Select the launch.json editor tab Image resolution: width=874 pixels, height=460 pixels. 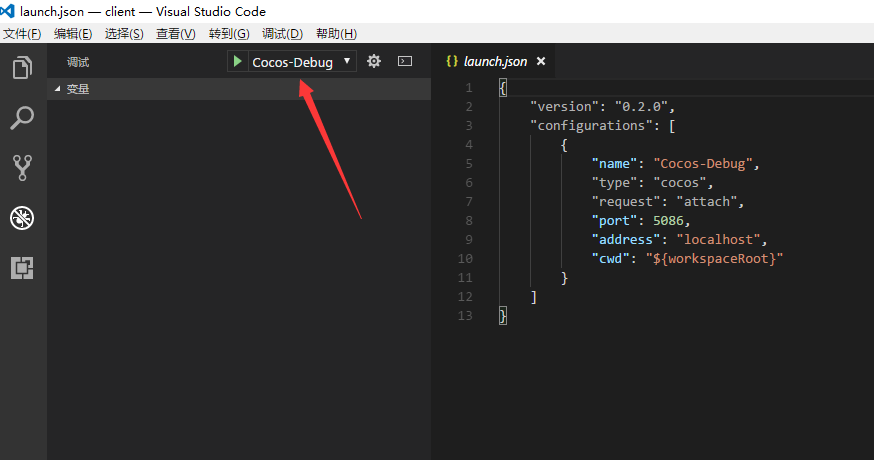[495, 61]
